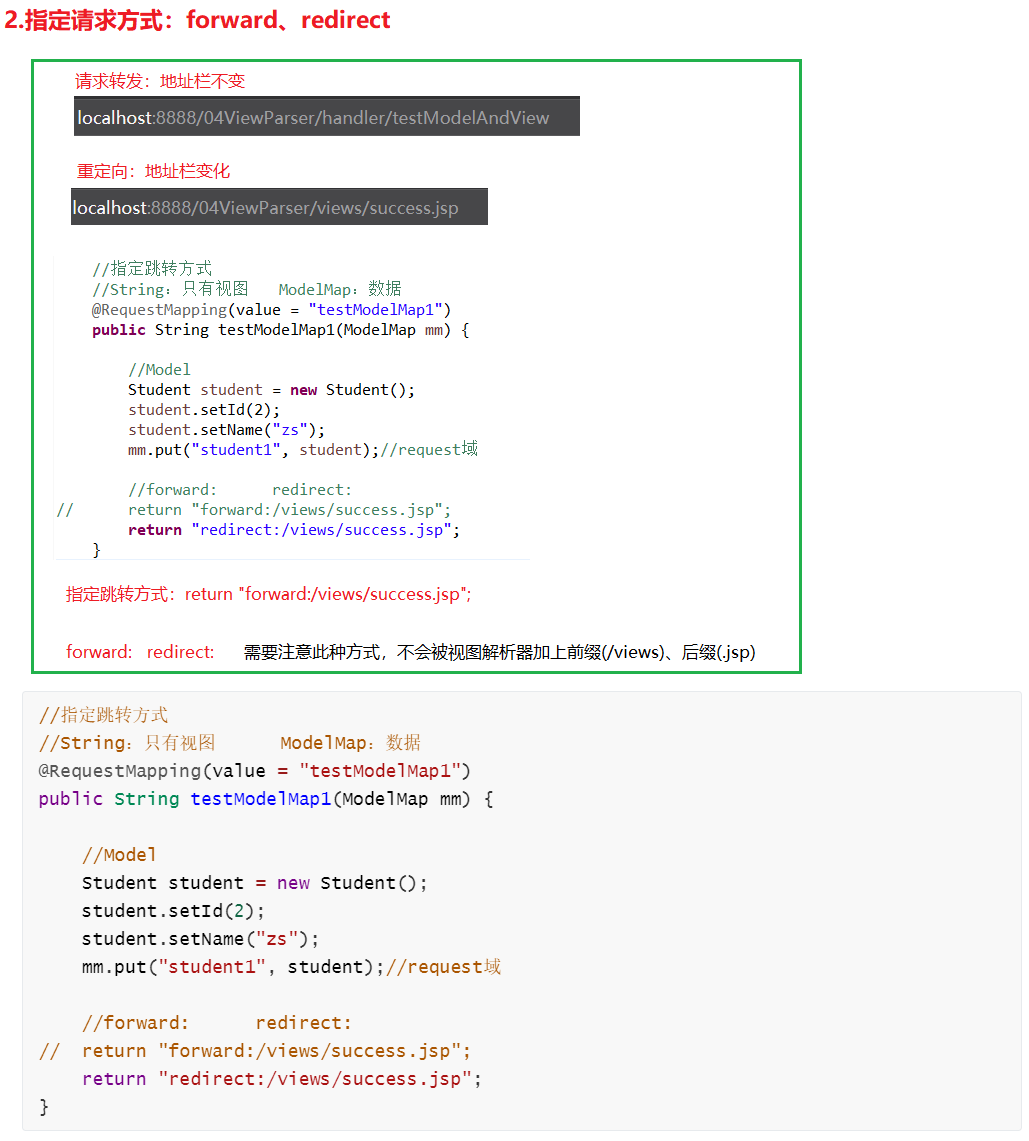Click the setName("zs") line in the embedded code screenshot
This screenshot has width=1029, height=1141.
(226, 430)
